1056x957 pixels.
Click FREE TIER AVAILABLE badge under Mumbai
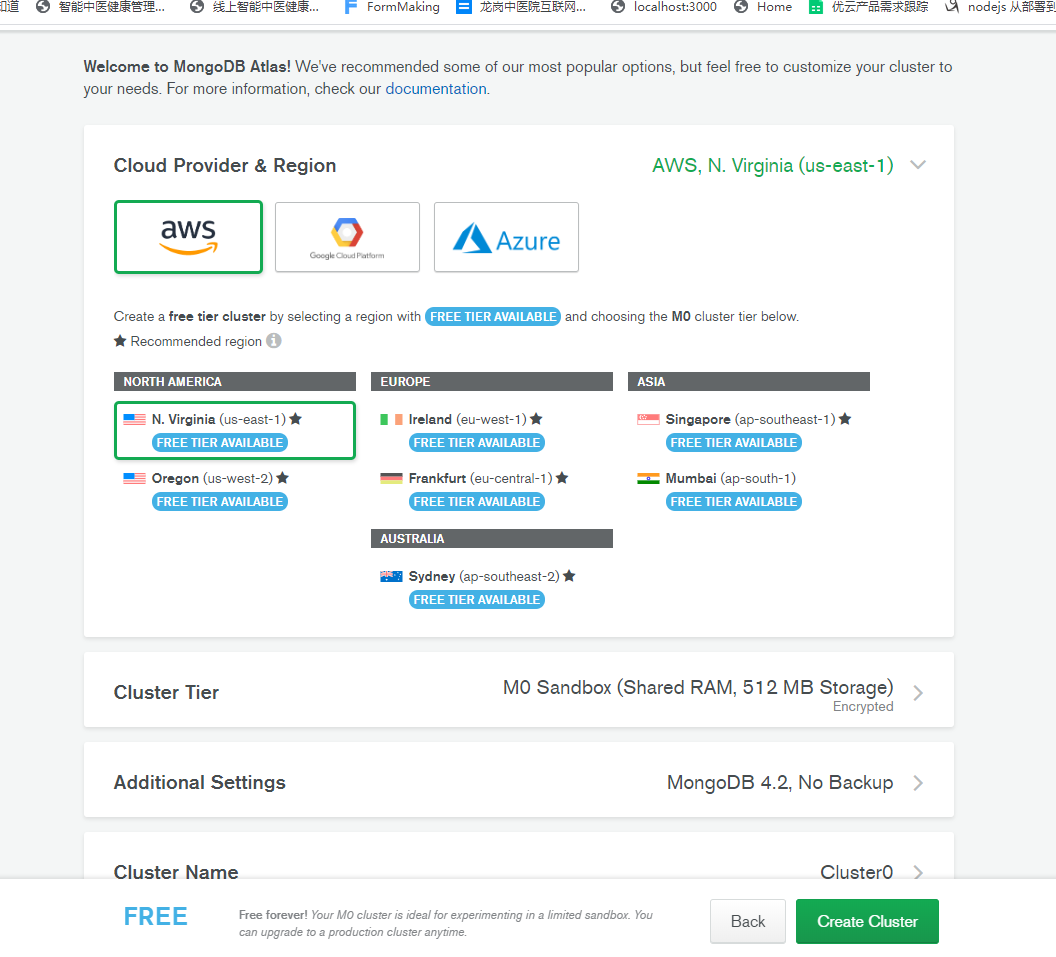pos(733,502)
